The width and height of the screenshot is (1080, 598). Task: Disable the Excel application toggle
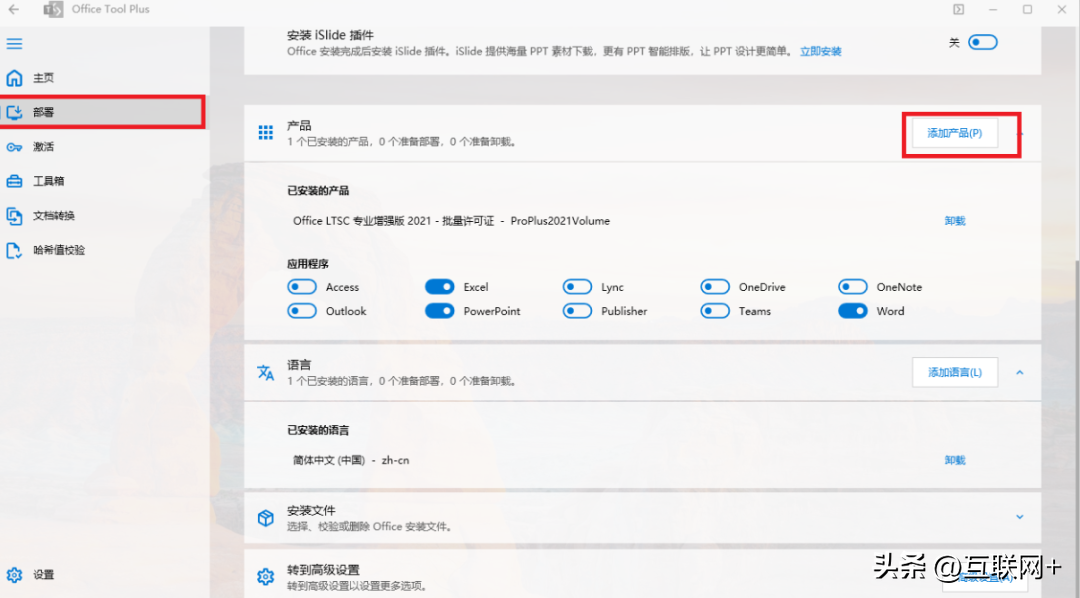tap(439, 287)
